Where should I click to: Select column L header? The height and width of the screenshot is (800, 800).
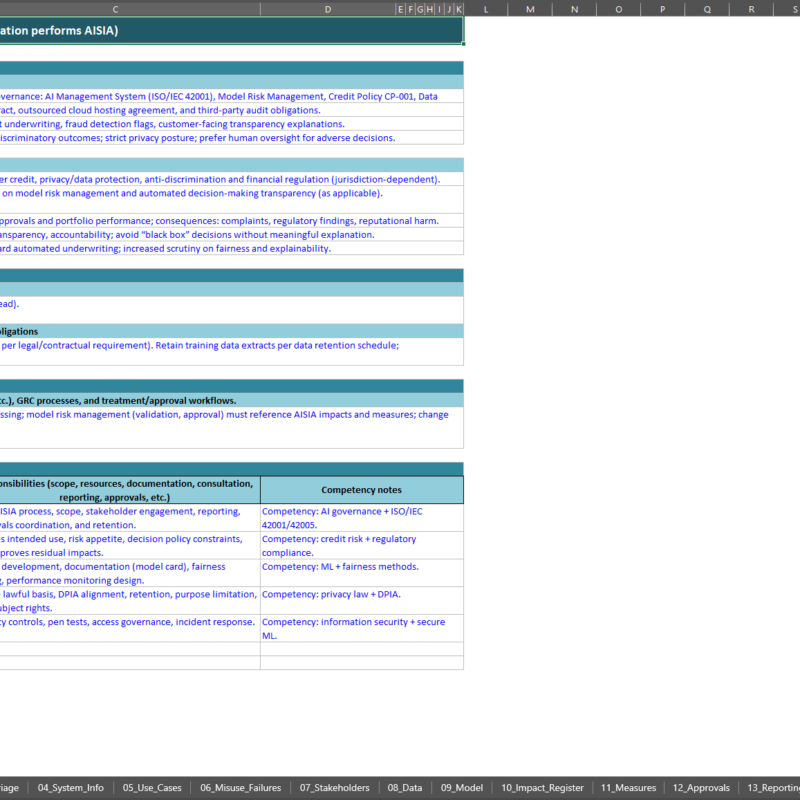[486, 9]
